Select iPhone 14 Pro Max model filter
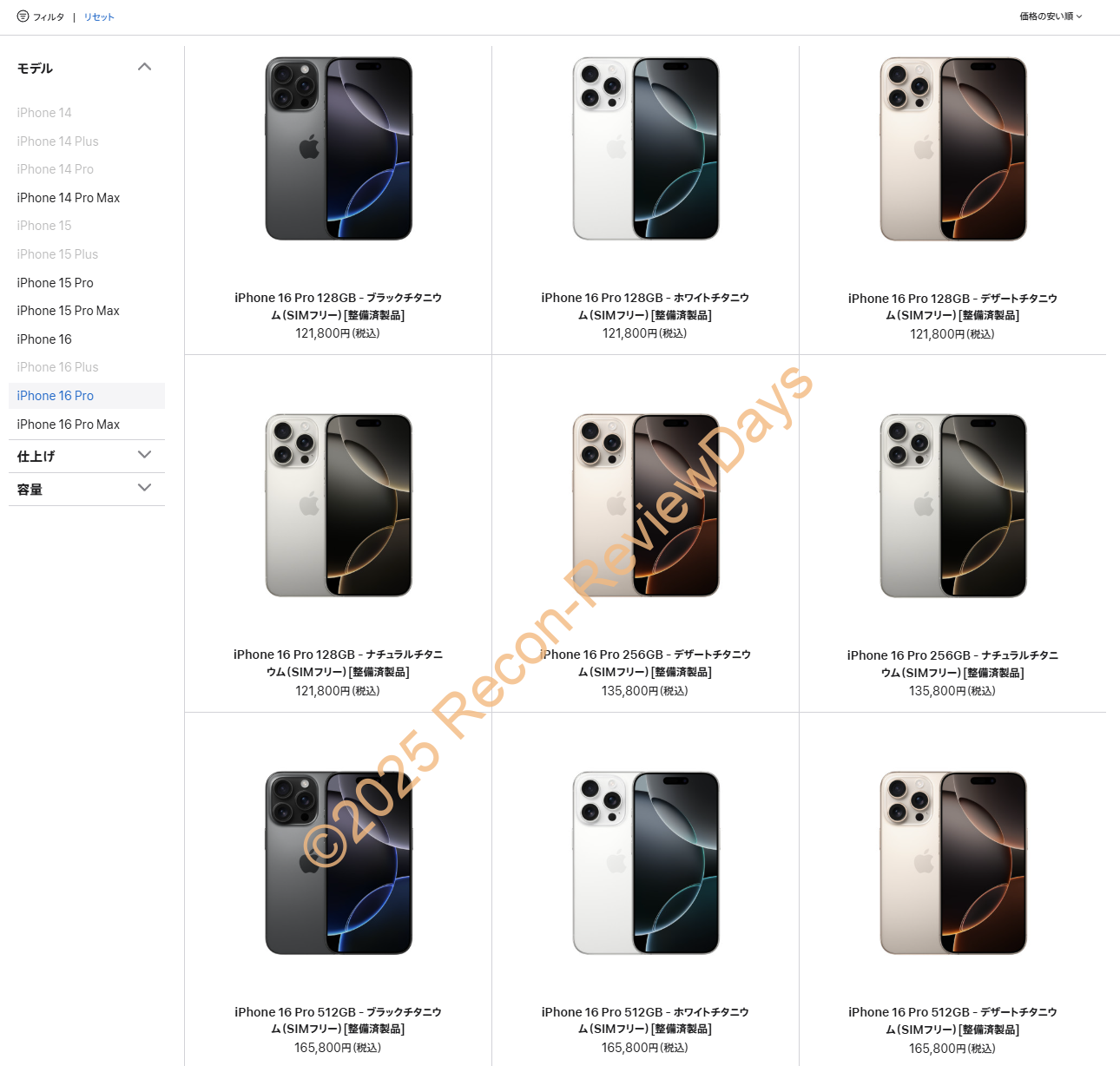 pyautogui.click(x=69, y=198)
